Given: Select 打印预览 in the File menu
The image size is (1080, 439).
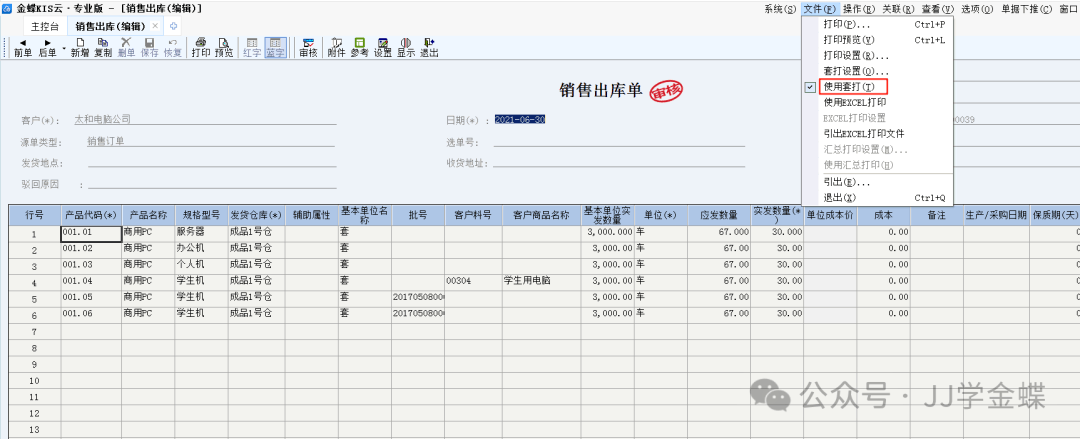Looking at the screenshot, I should coord(848,40).
